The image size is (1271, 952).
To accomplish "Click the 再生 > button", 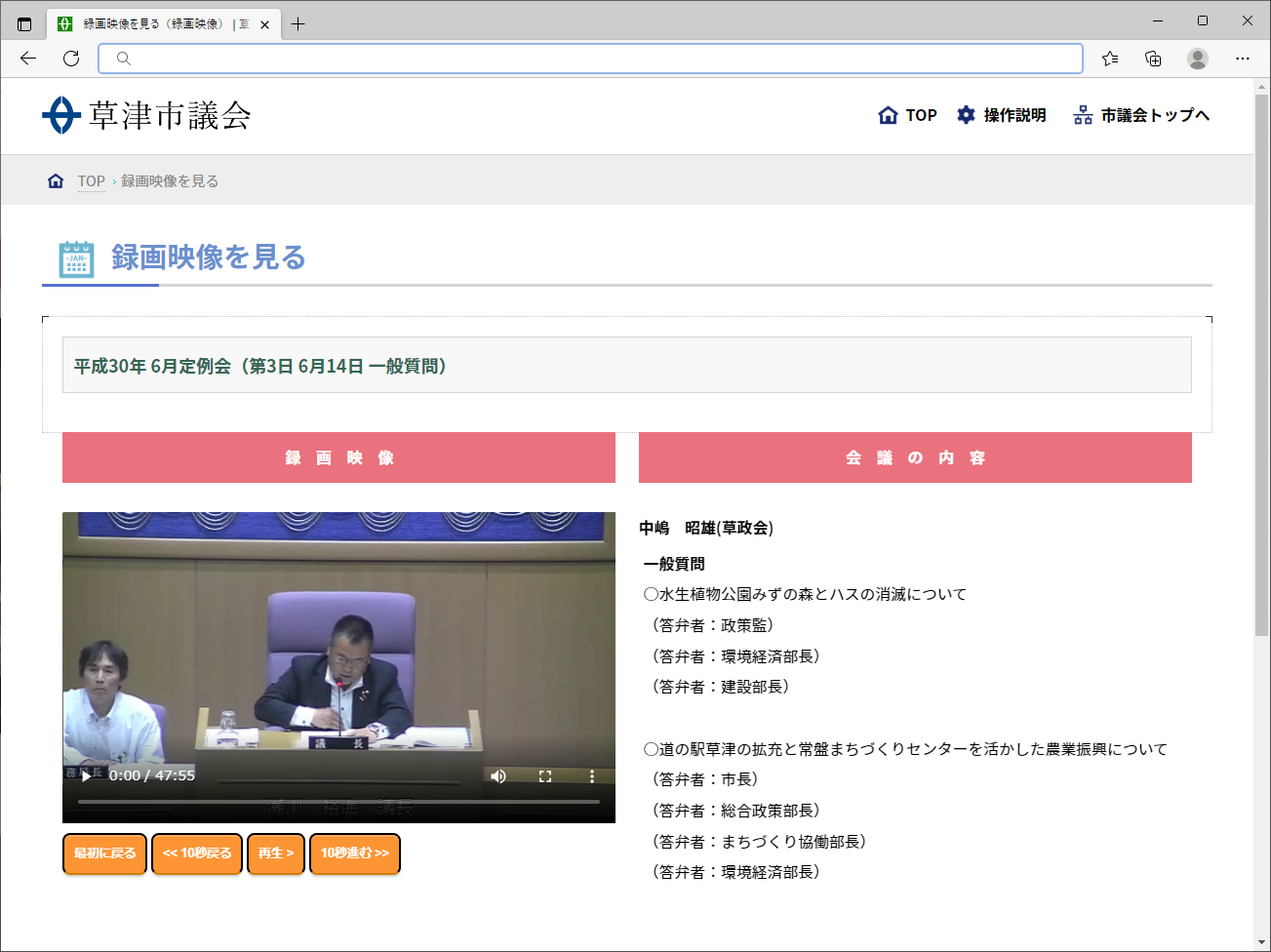I will click(x=276, y=853).
